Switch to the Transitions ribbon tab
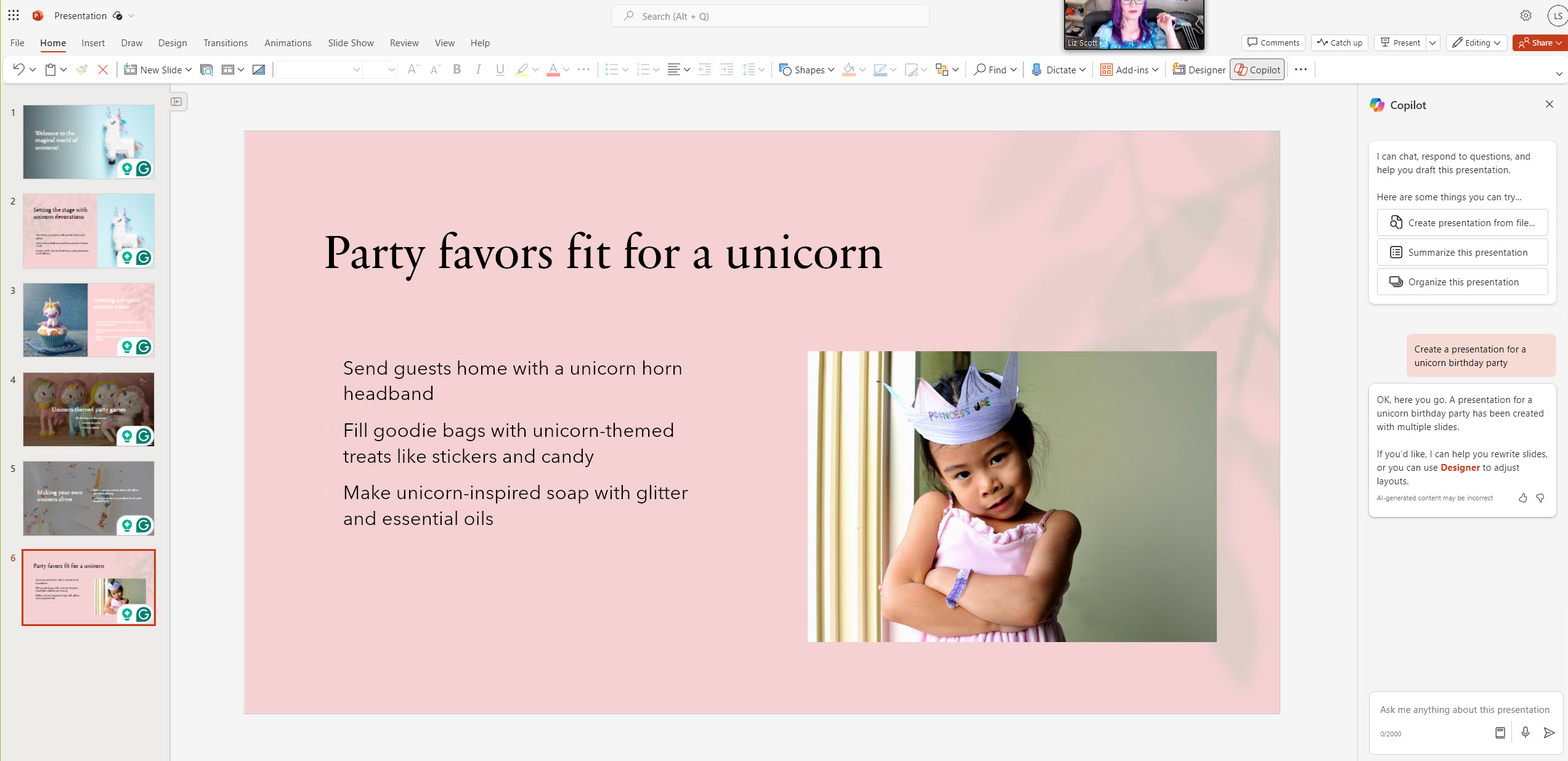 click(x=225, y=43)
